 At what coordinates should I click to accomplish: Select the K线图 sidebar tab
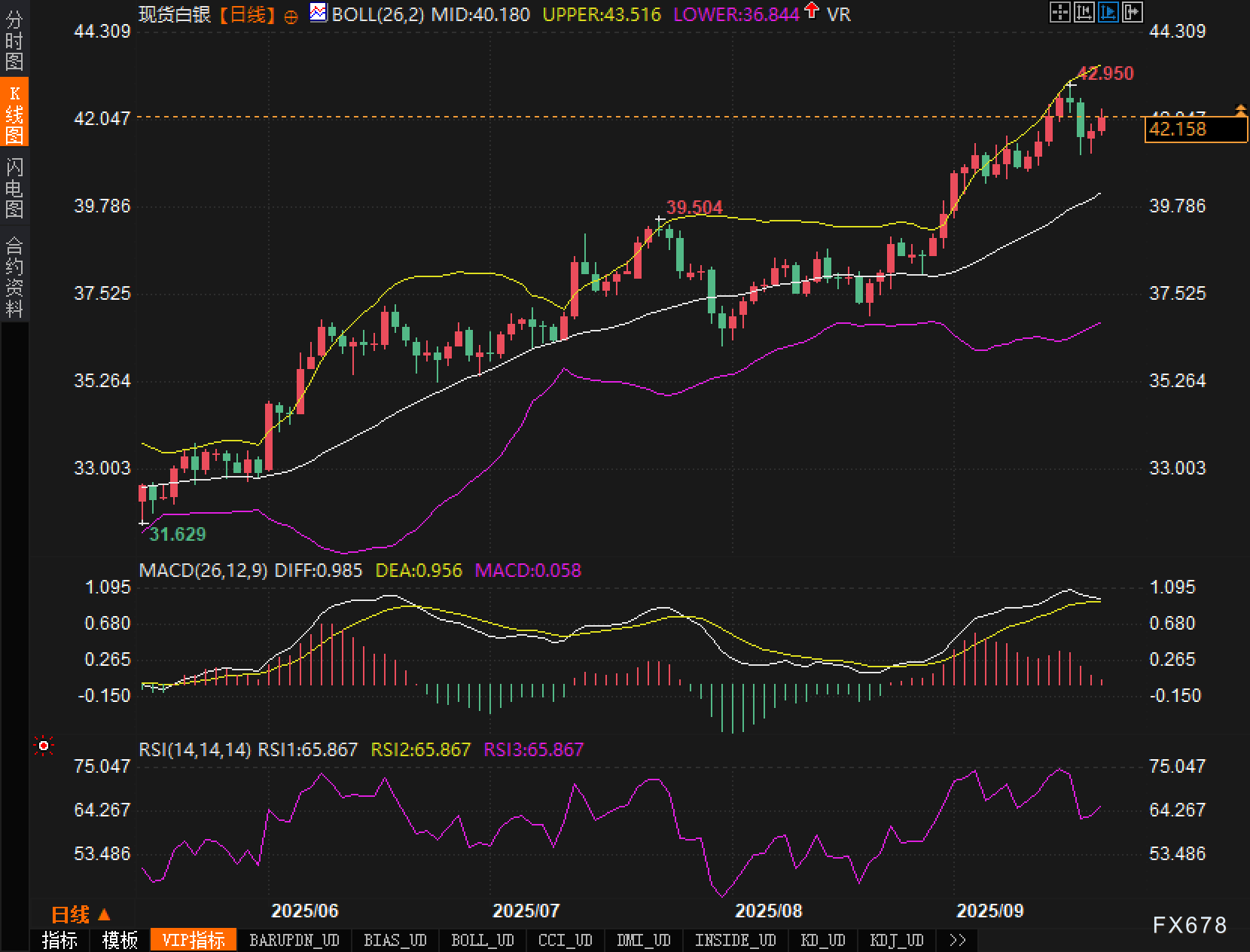(14, 114)
